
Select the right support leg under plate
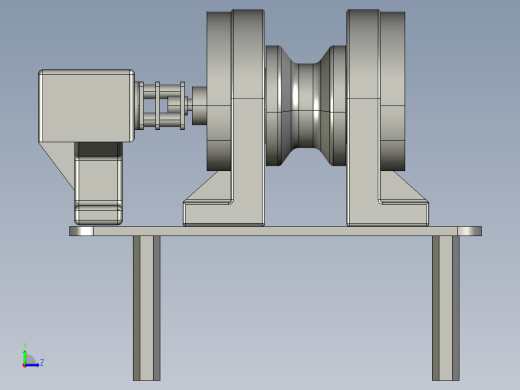(x=446, y=308)
